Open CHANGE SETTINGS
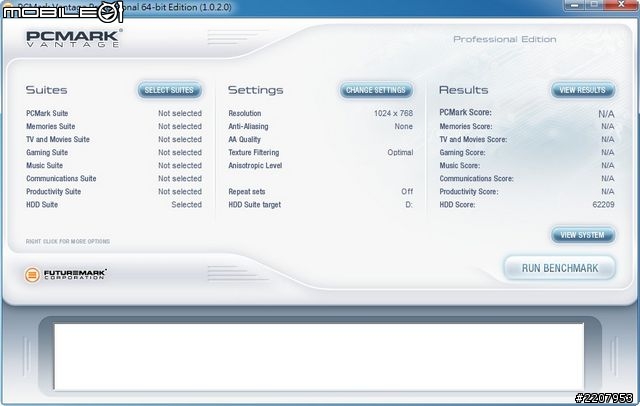This screenshot has height=406, width=640. [x=376, y=90]
